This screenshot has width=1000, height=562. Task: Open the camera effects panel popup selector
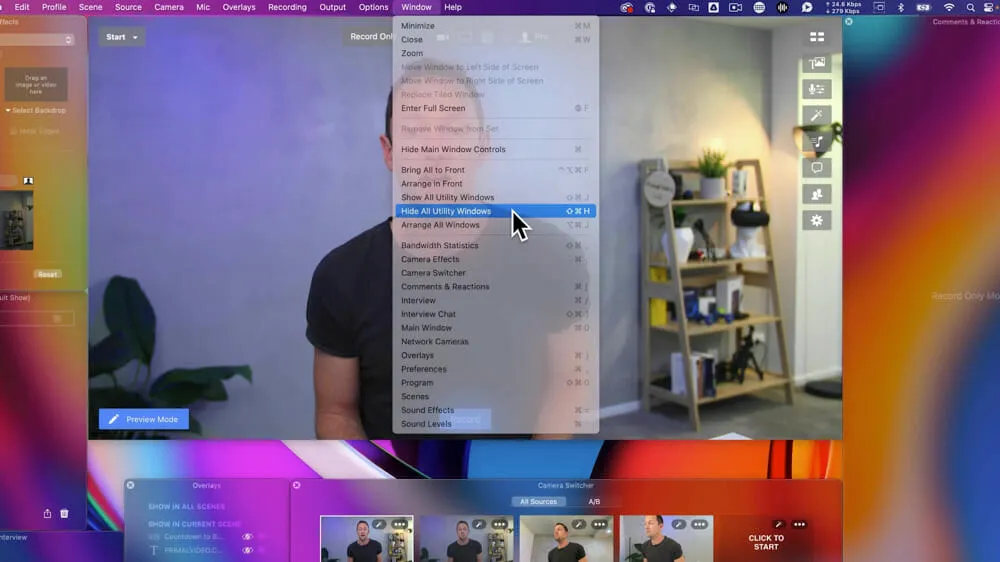[x=68, y=40]
